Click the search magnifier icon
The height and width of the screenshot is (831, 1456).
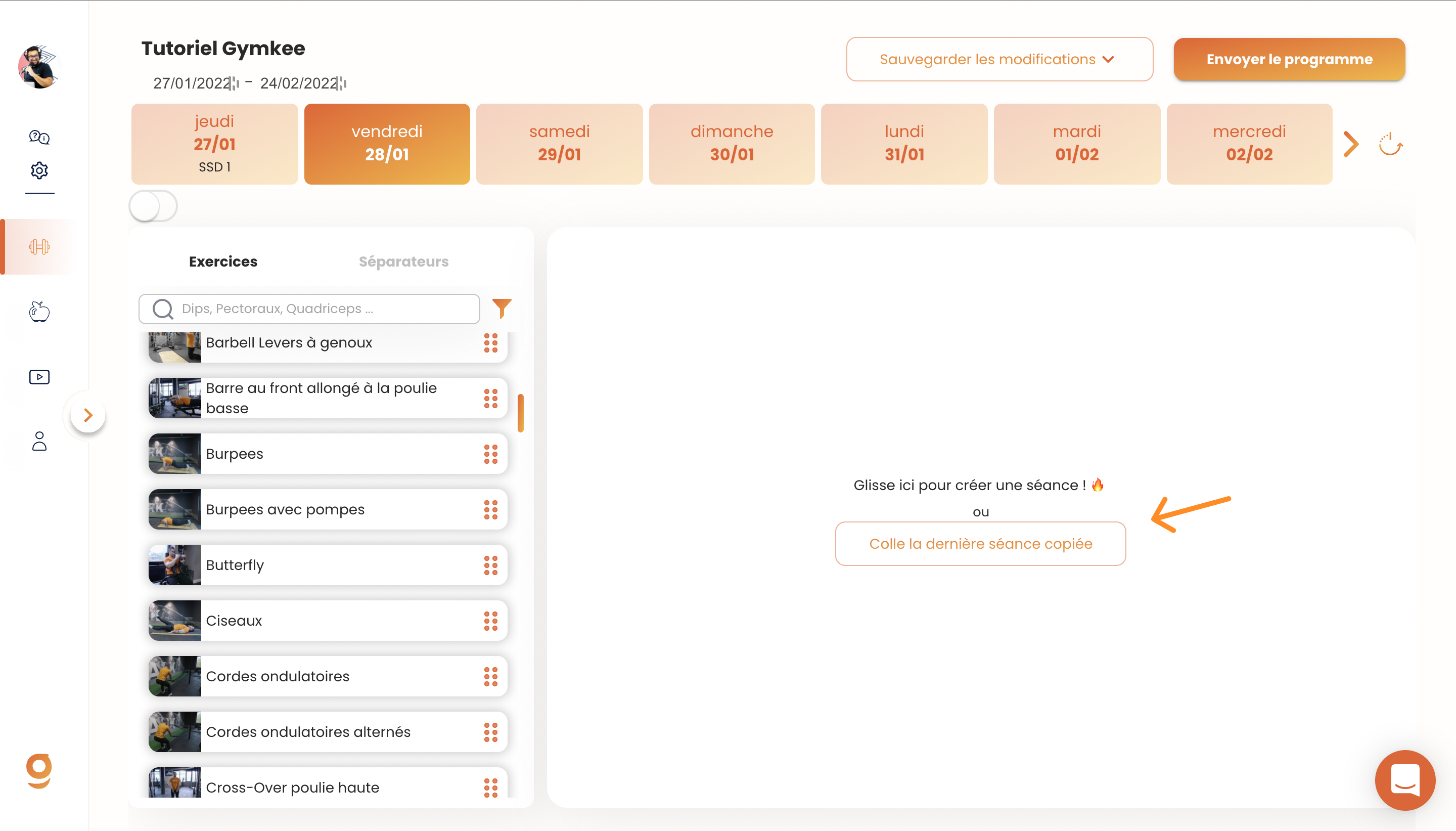(x=163, y=309)
